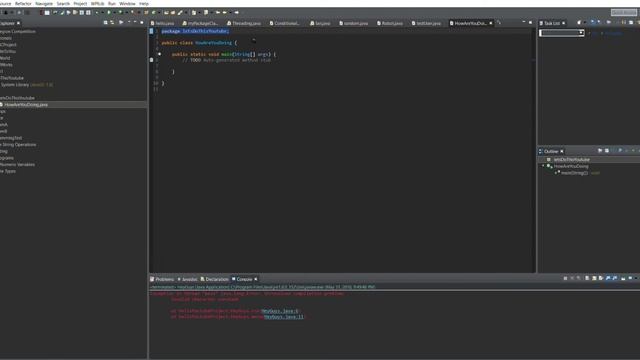Image resolution: width=640 pixels, height=360 pixels.
Task: Switch to the Declaration tab
Action: (215, 279)
